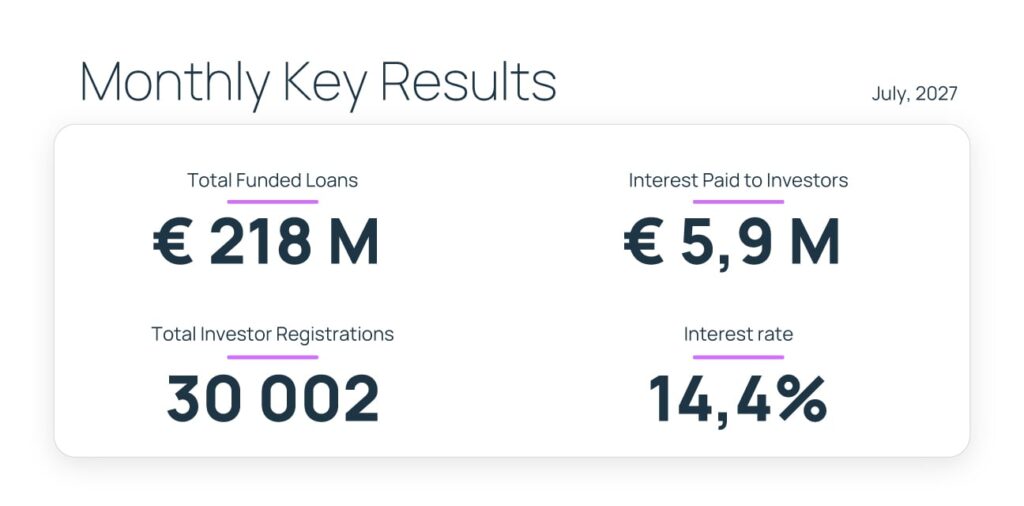Click the Total Funded Loans label
Image resolution: width=1024 pixels, height=506 pixels.
(x=272, y=180)
